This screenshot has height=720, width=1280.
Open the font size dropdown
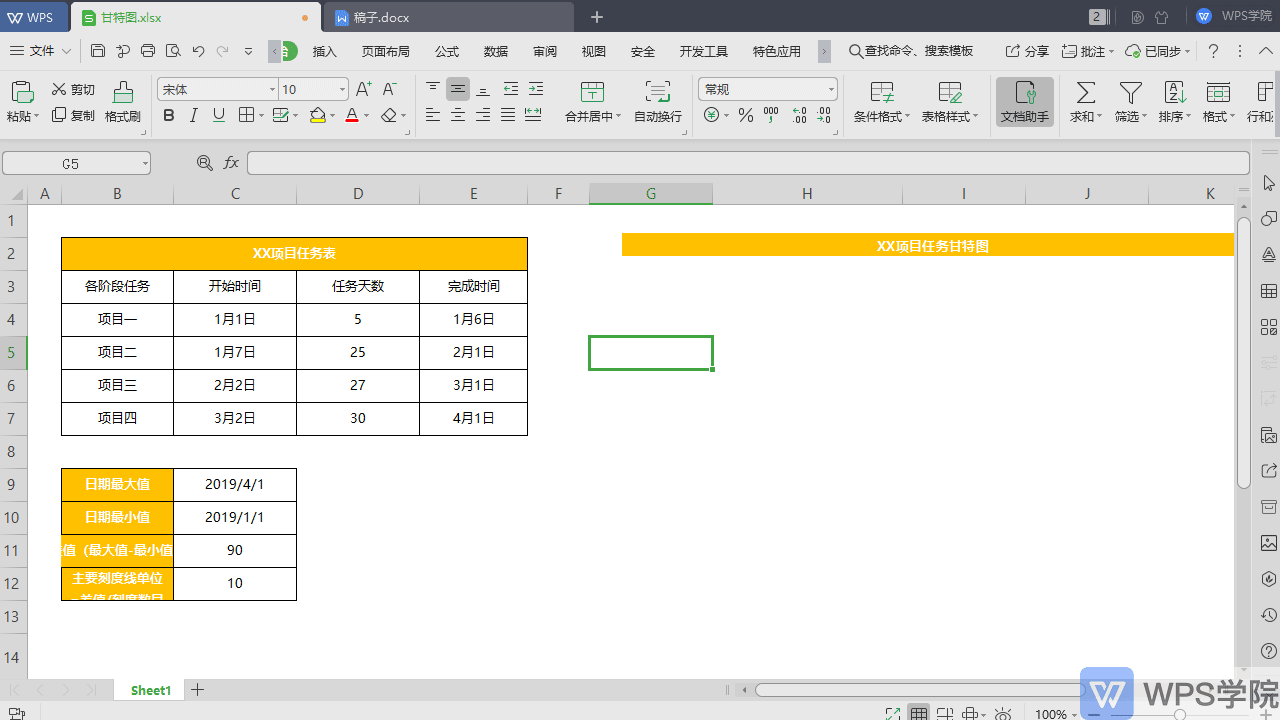coord(342,90)
